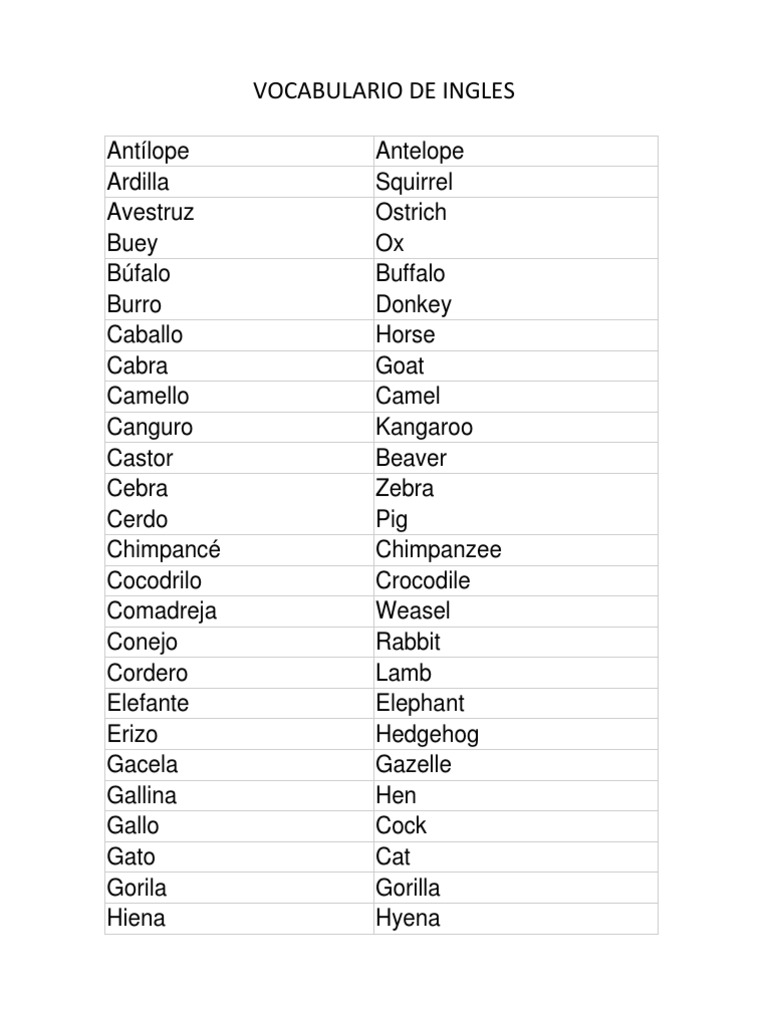
Task: Click the word 'Donkey'
Action: coord(414,304)
